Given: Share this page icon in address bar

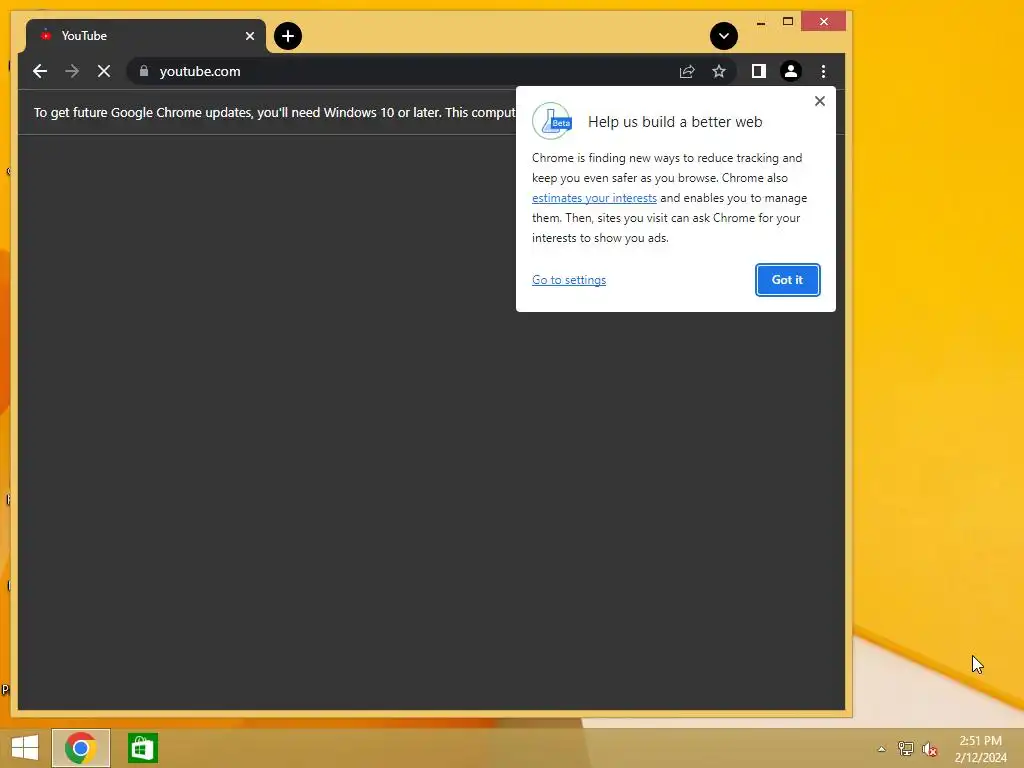Looking at the screenshot, I should (x=687, y=71).
